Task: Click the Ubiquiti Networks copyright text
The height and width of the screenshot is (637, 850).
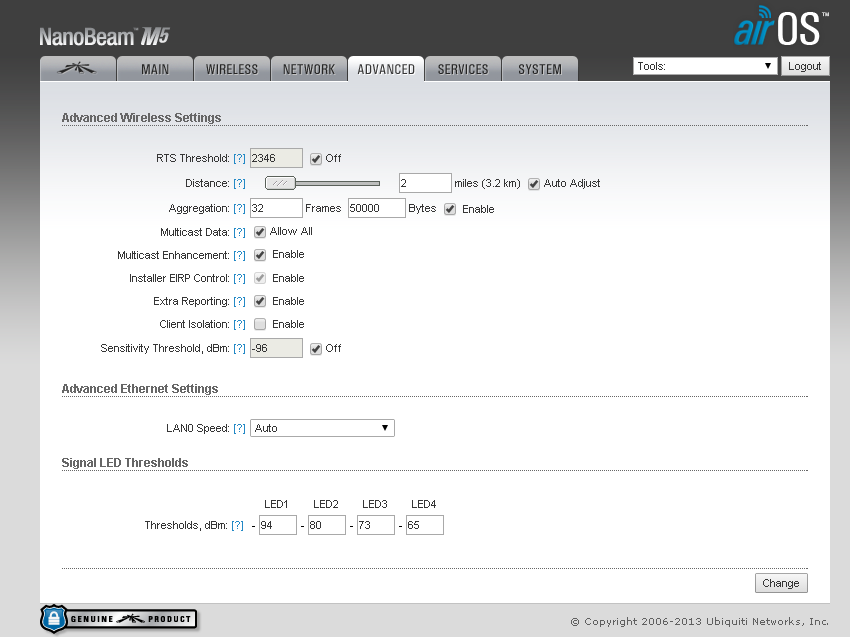Action: click(700, 622)
